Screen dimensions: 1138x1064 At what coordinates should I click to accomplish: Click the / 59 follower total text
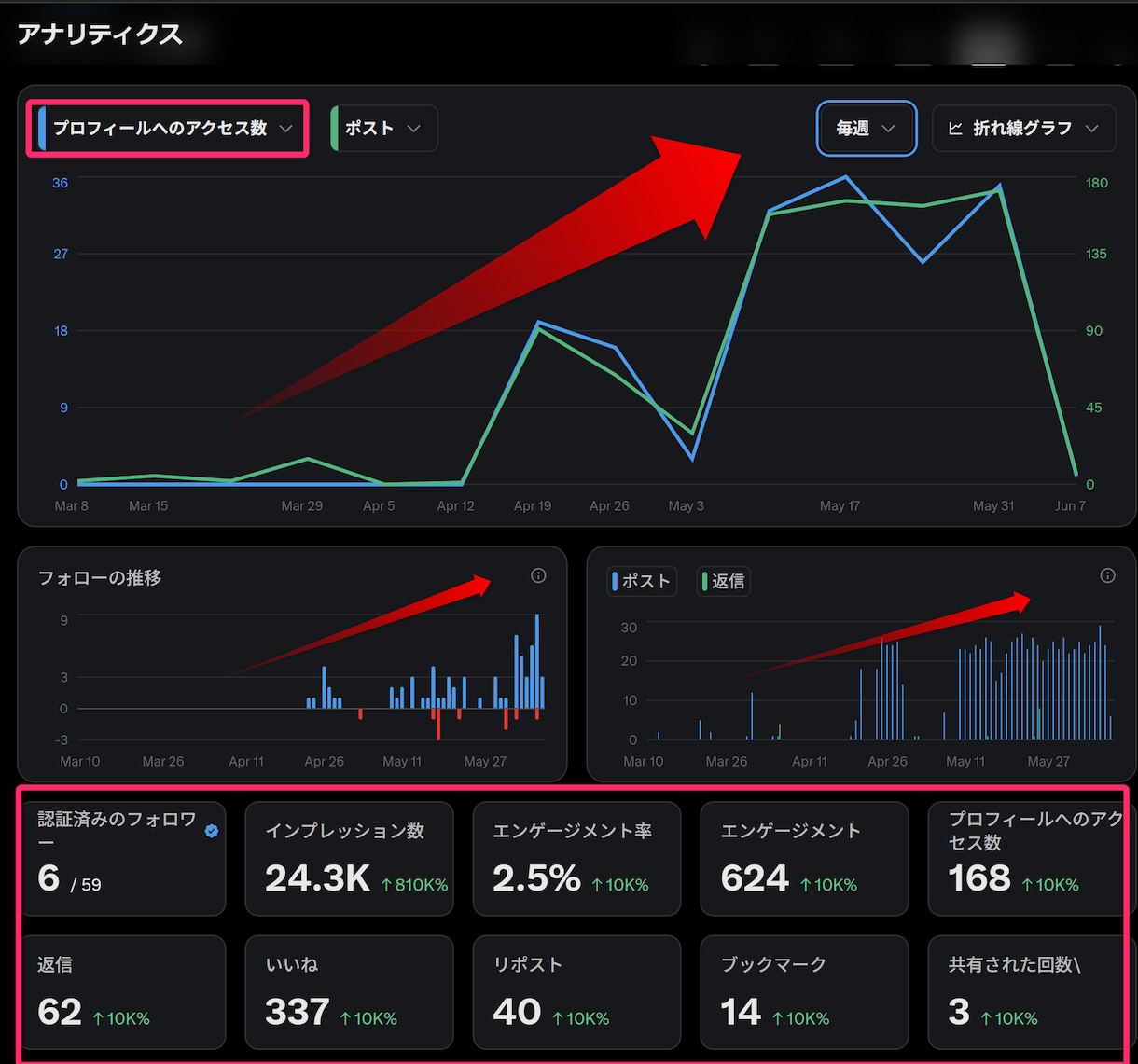[87, 884]
